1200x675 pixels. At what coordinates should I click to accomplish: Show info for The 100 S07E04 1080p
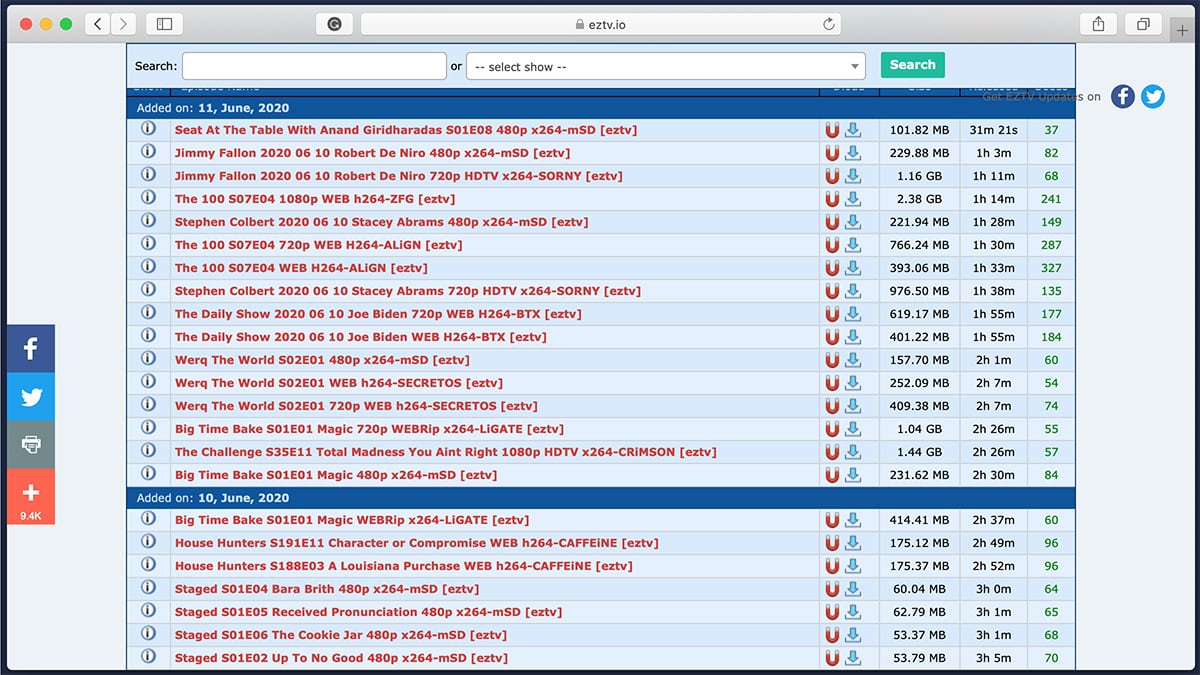tap(148, 198)
